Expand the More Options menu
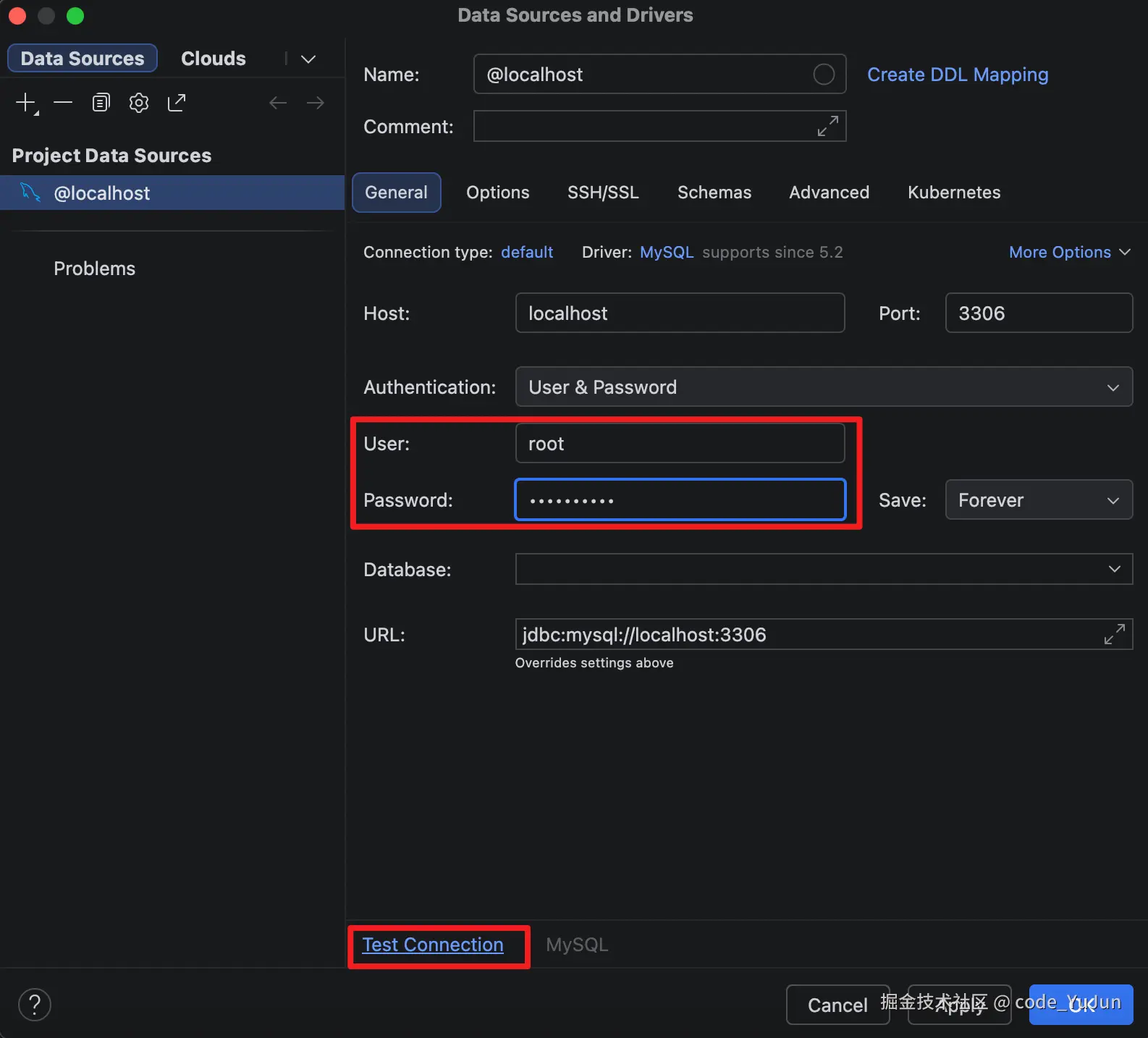Screen dimensions: 1148x1038 tap(1069, 252)
